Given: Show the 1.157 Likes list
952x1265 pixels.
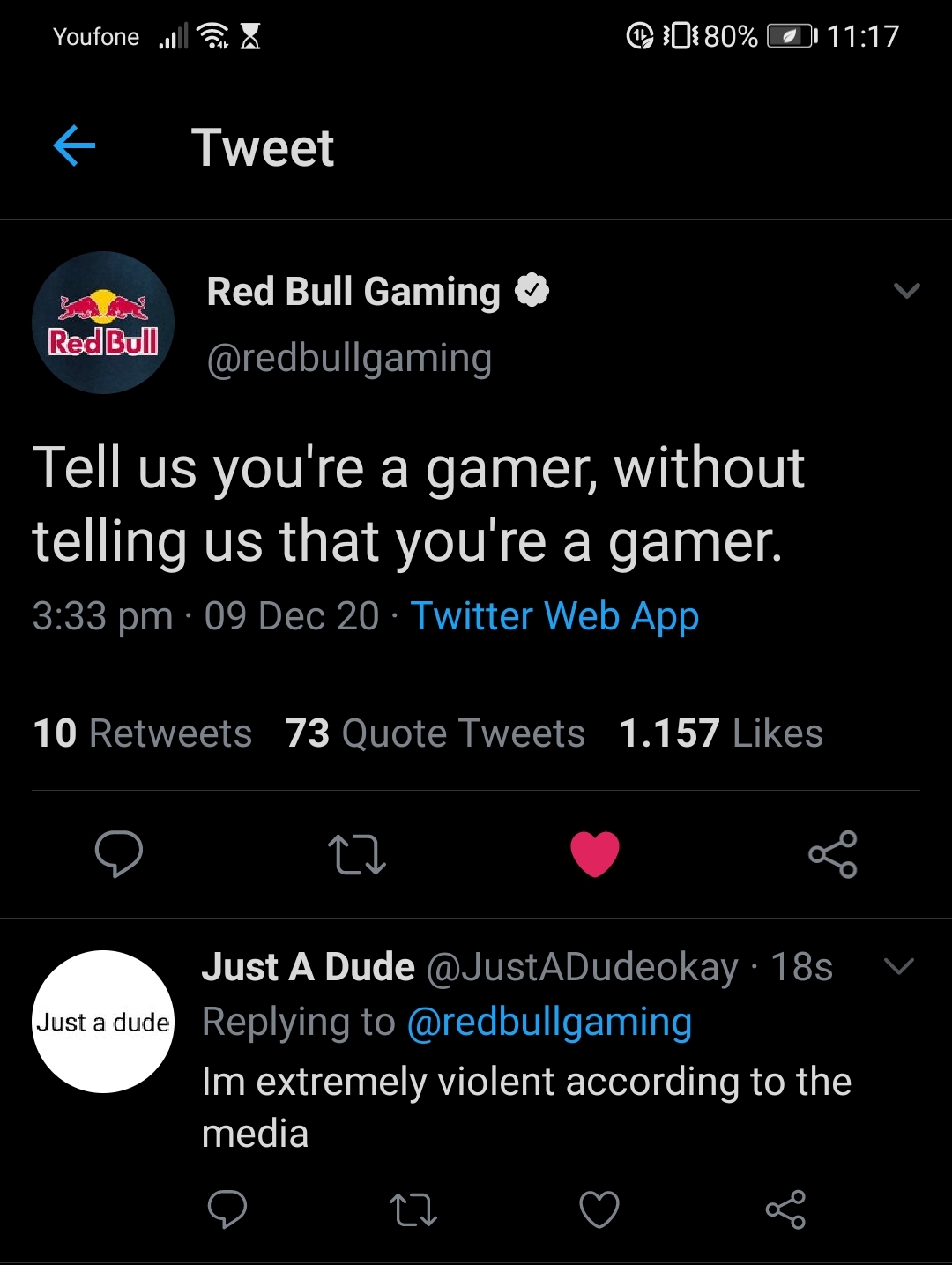Looking at the screenshot, I should tap(720, 733).
